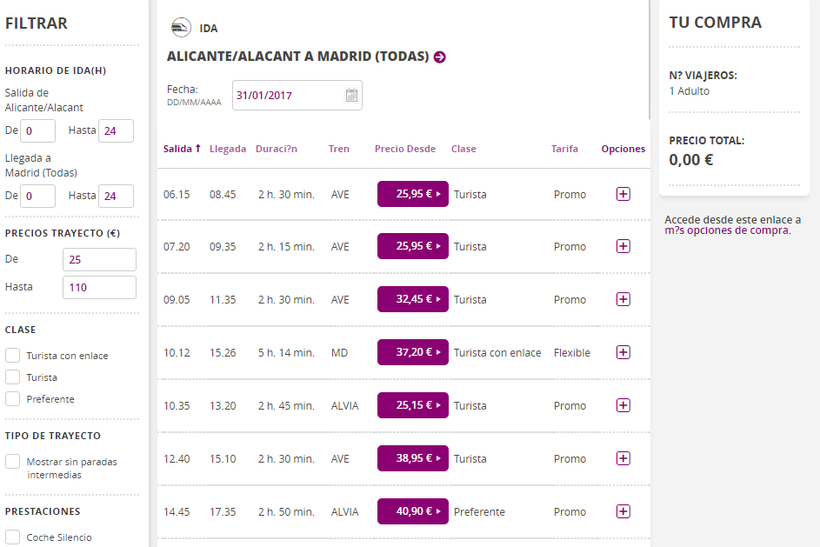
Task: Click plus icon for 14.45 ALVIA train
Action: pos(623,511)
